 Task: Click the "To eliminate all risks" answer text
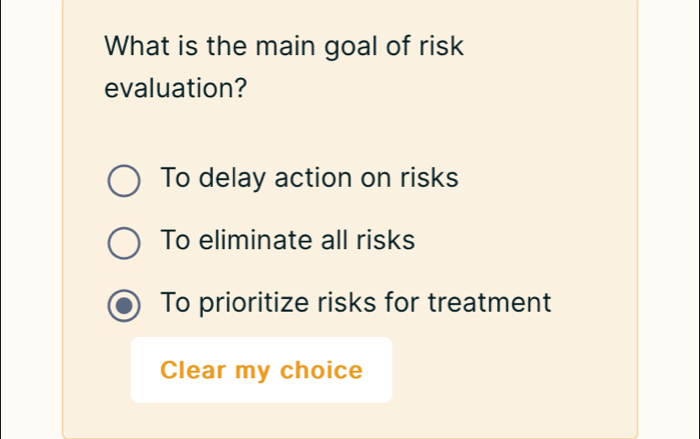click(287, 241)
